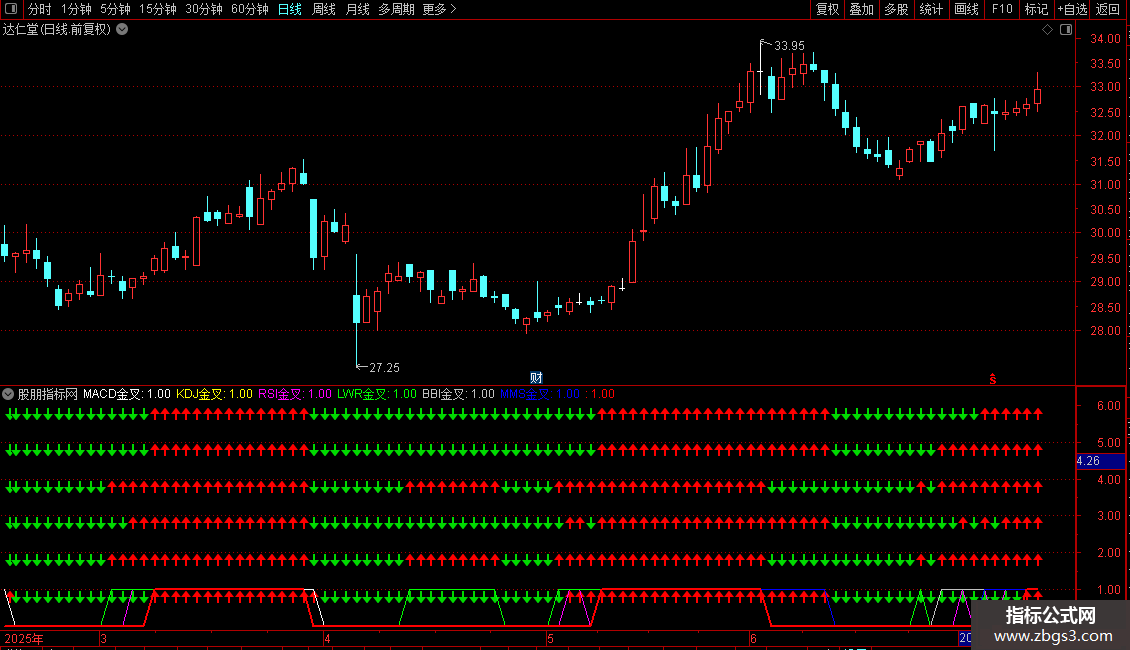The image size is (1130, 650).
Task: Click the 标记 mark button
Action: [1036, 9]
